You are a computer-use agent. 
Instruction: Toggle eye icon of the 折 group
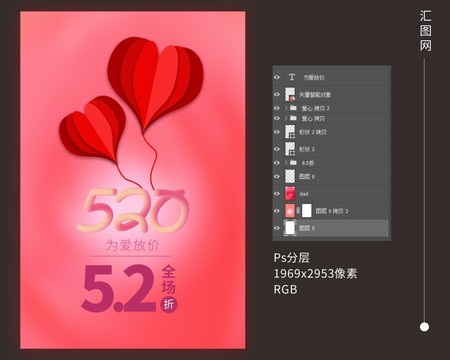[x=277, y=163]
